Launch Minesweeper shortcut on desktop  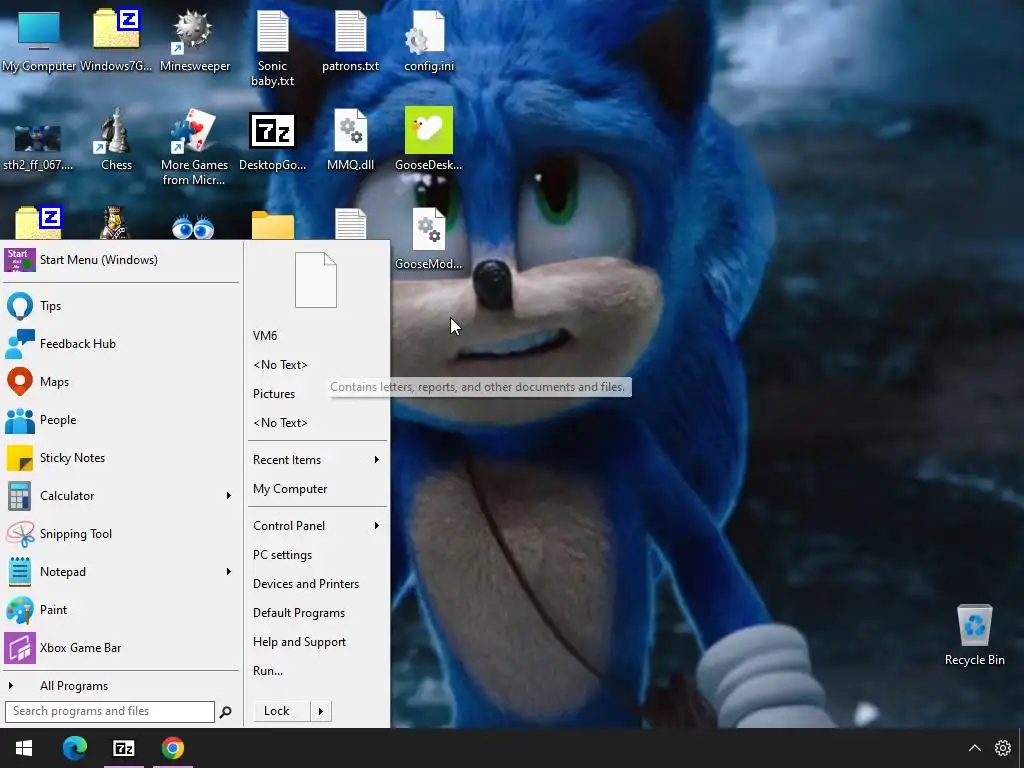[x=195, y=40]
